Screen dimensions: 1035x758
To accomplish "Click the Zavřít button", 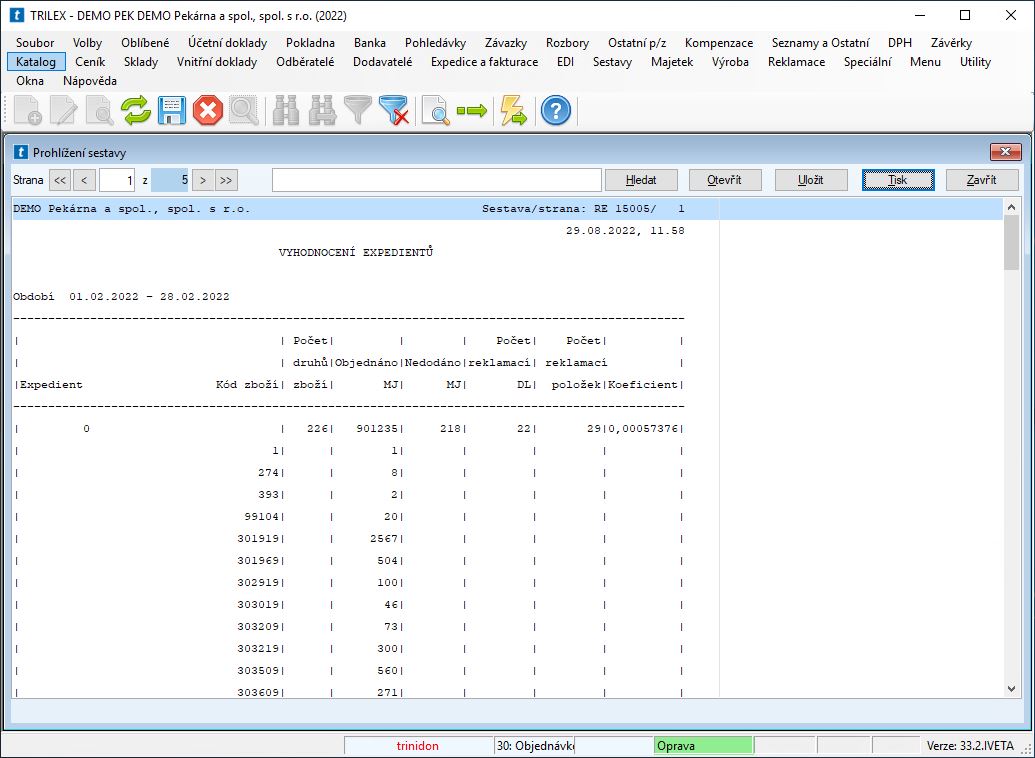I will click(982, 180).
